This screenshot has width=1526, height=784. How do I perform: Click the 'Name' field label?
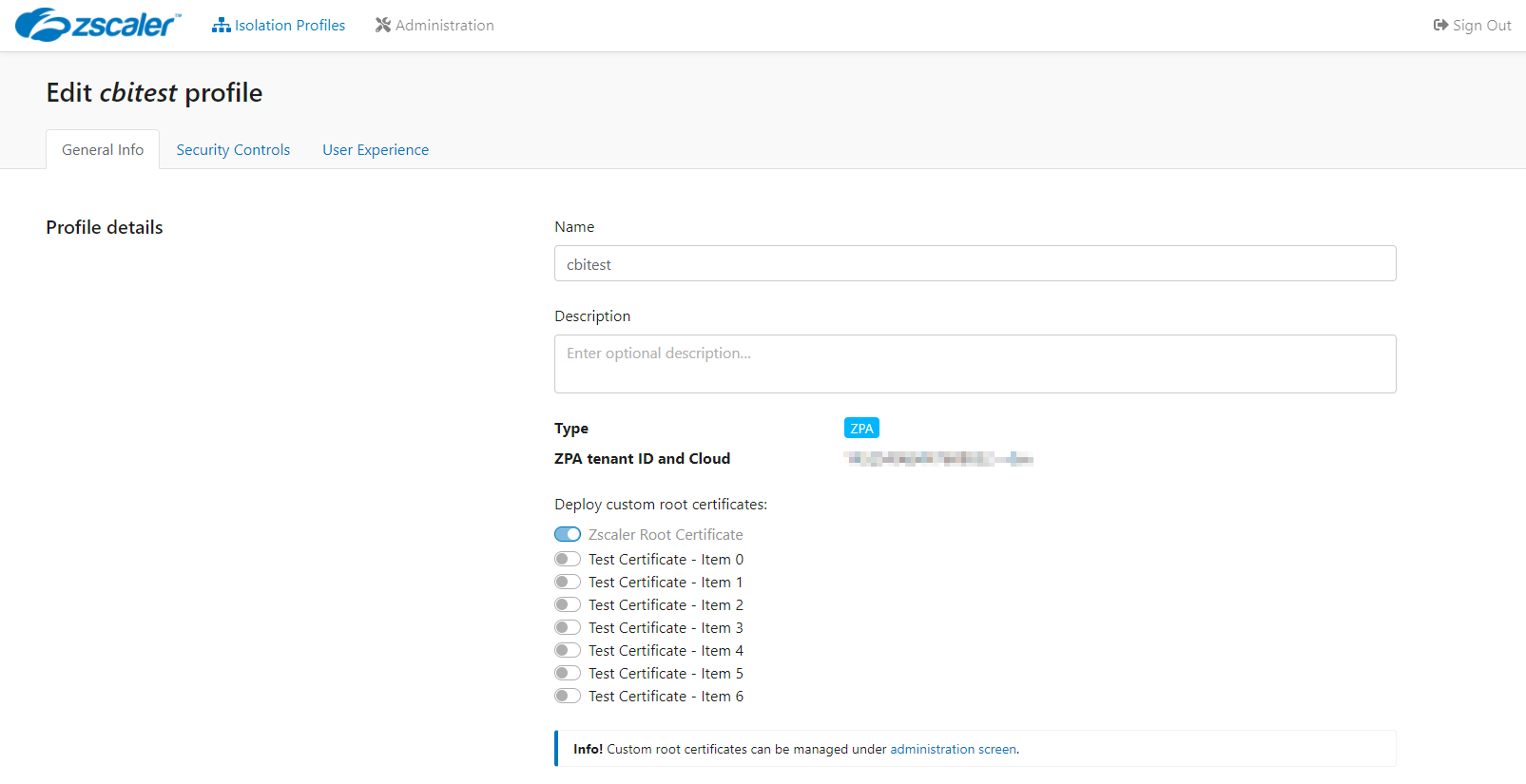[x=574, y=227]
